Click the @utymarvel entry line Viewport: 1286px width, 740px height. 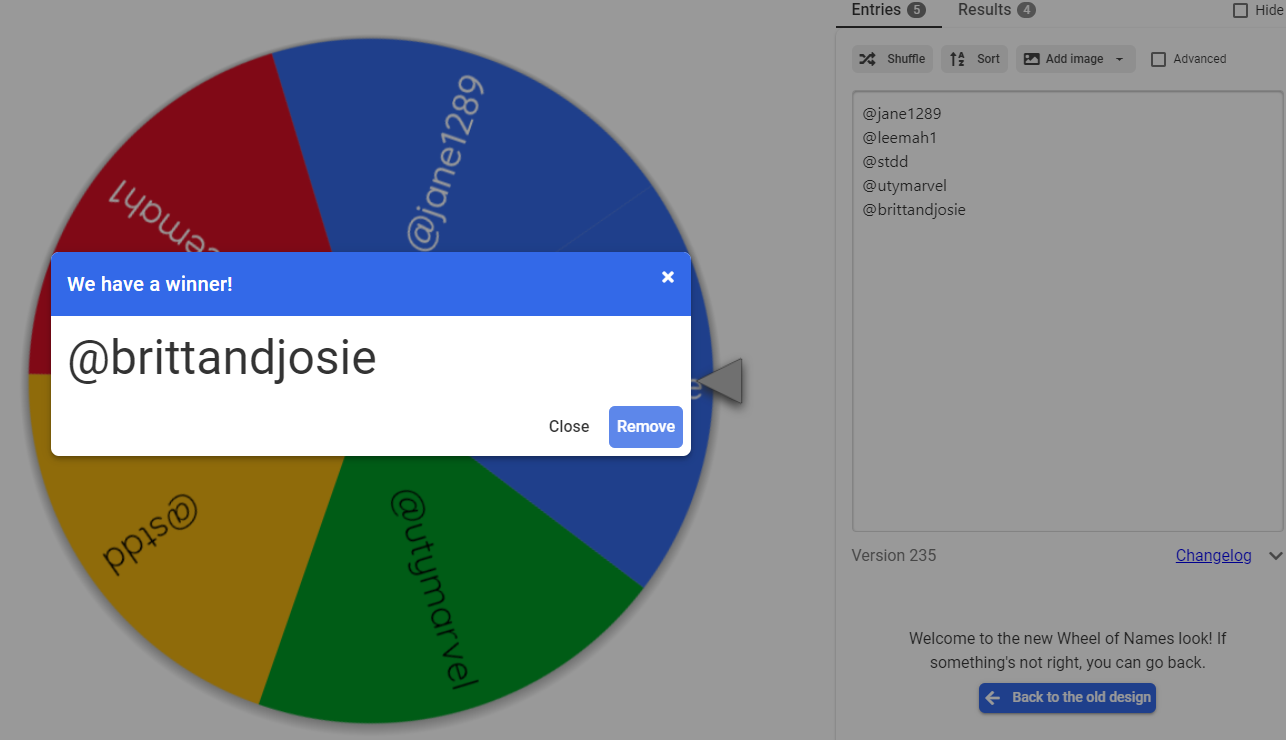904,186
